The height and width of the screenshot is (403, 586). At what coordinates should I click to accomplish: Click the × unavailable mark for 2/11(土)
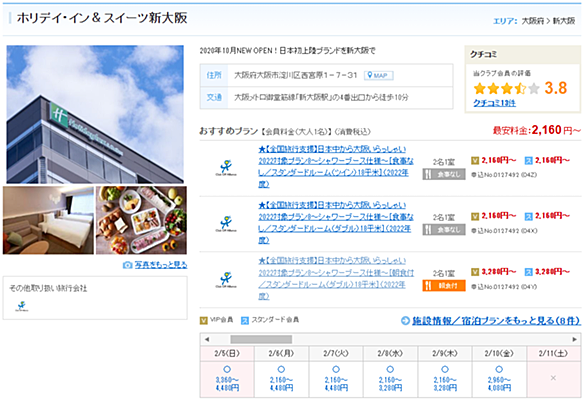click(x=553, y=378)
